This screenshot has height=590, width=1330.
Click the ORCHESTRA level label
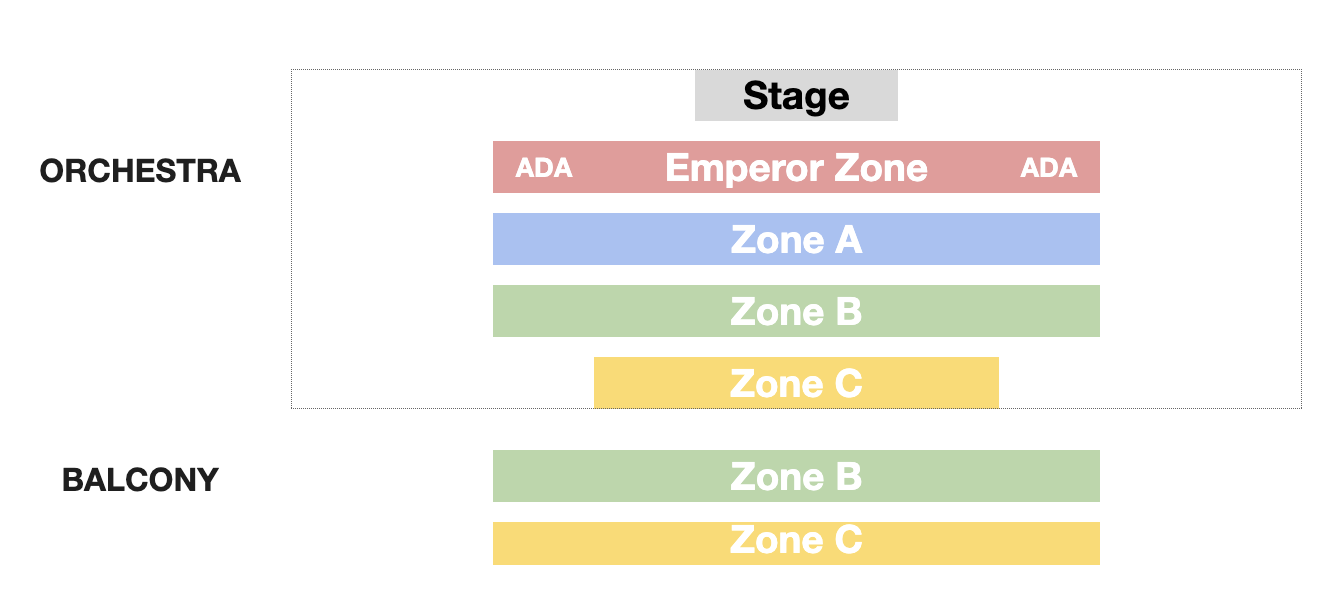140,171
